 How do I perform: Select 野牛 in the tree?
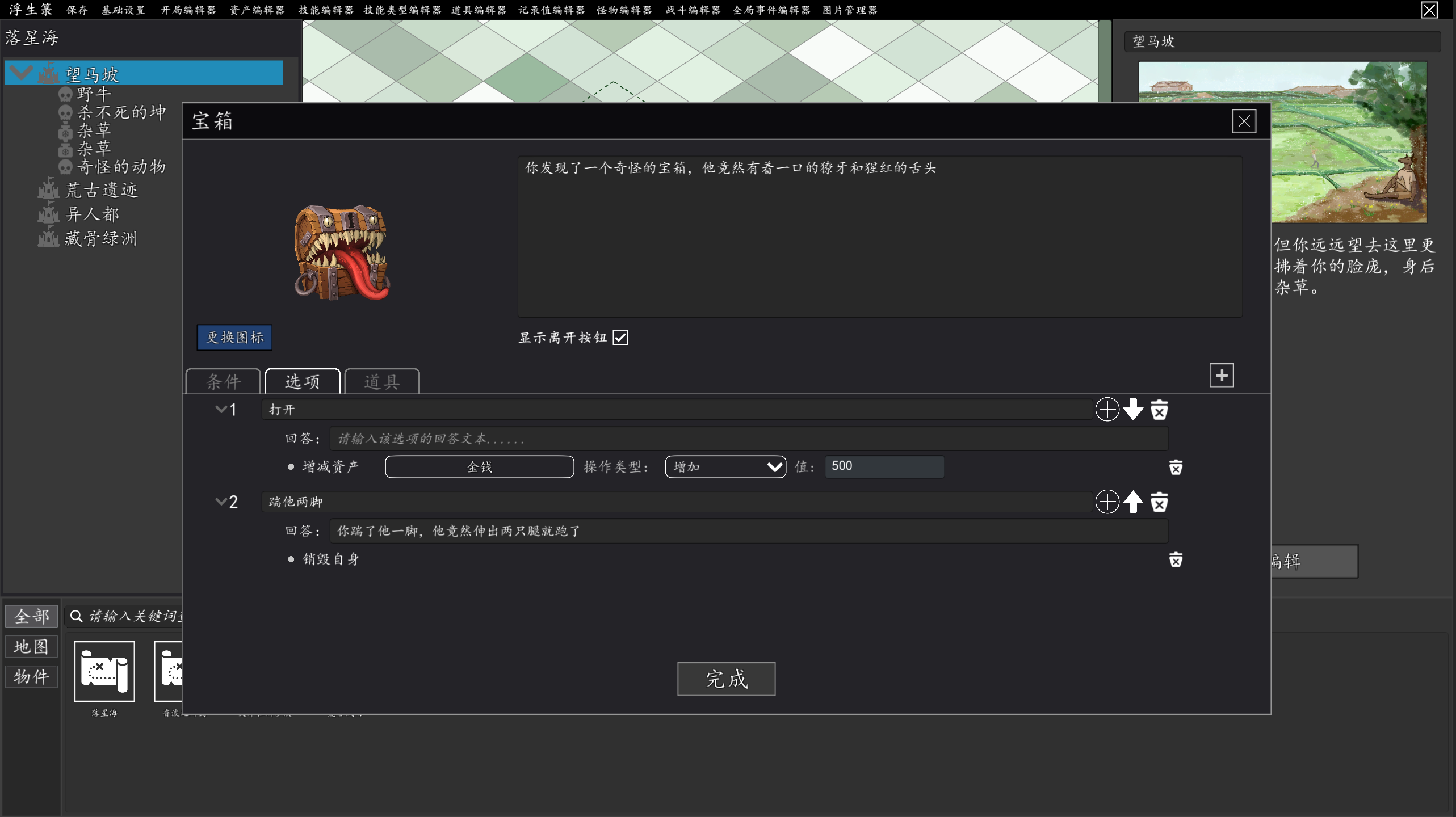(x=94, y=94)
